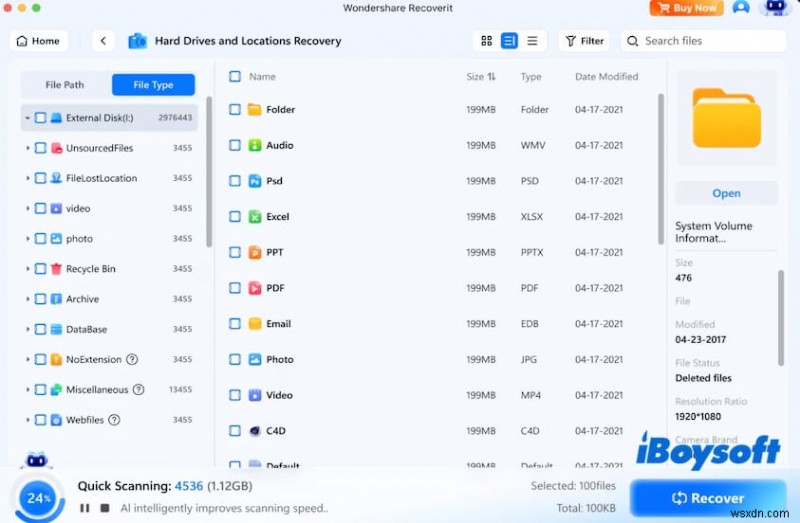Stop the quick scan

point(105,508)
